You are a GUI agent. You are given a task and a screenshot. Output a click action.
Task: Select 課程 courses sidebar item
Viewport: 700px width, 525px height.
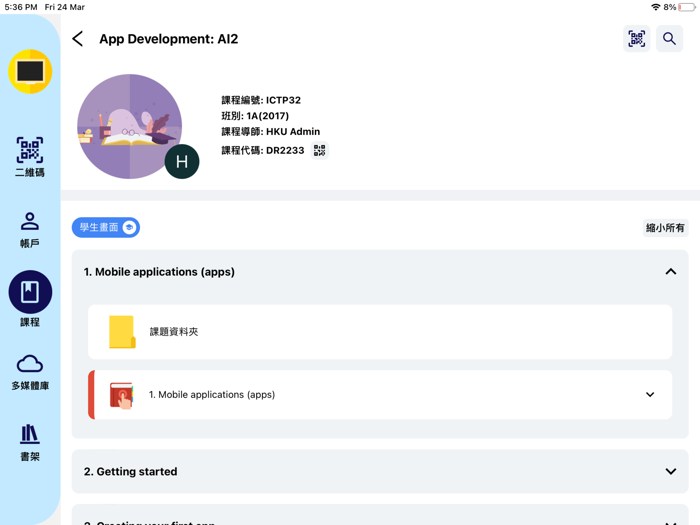click(30, 298)
